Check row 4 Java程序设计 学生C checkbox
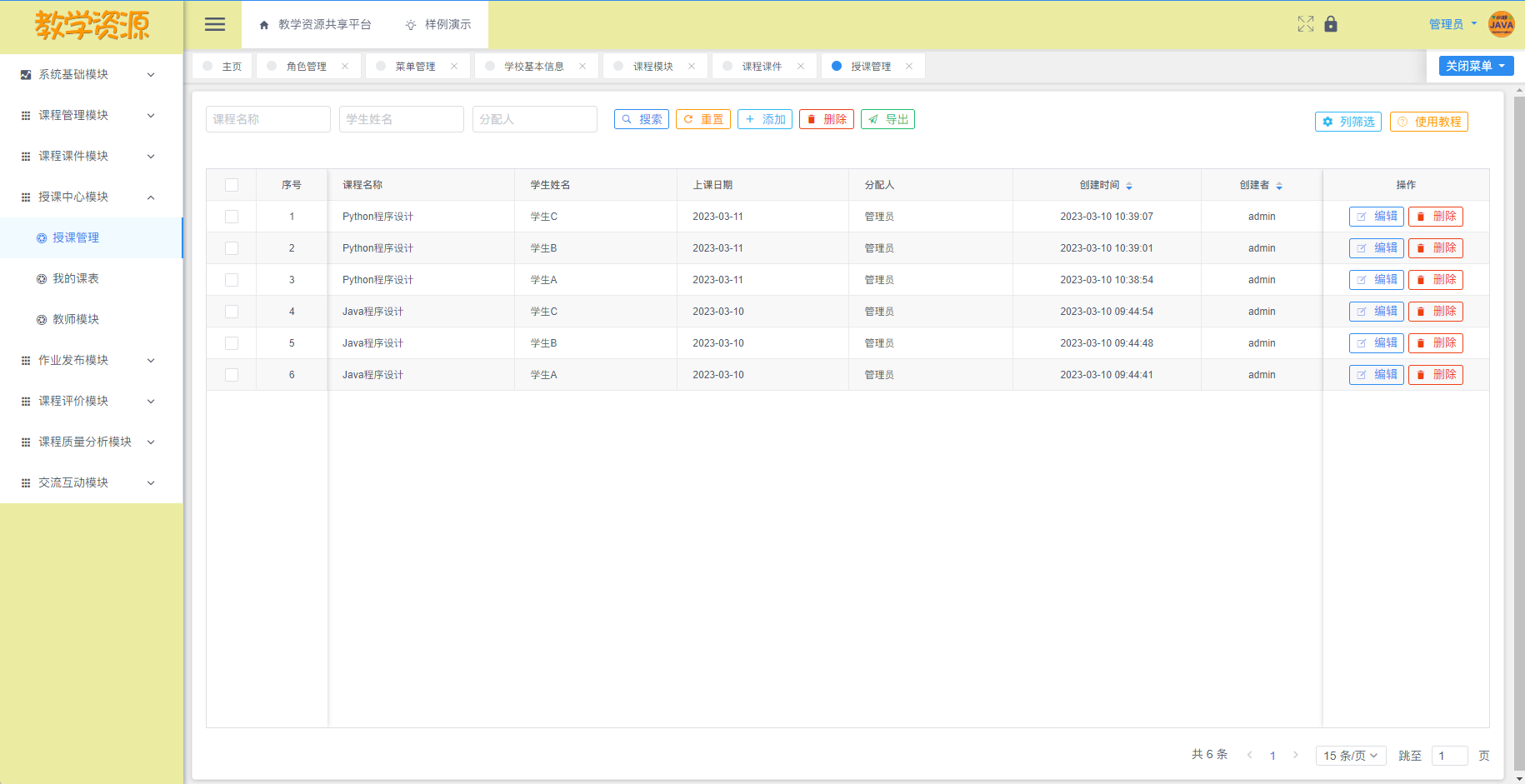Screen dimensions: 1525x784 point(232,312)
